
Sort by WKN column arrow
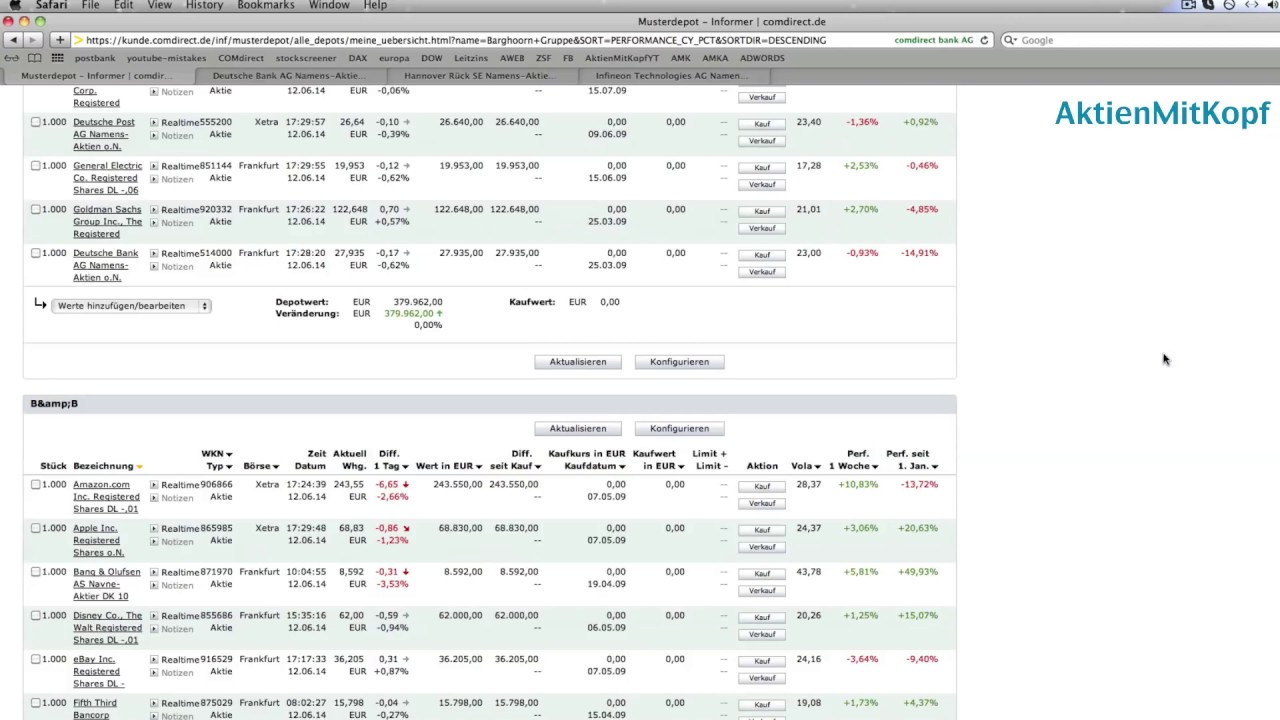(229, 455)
